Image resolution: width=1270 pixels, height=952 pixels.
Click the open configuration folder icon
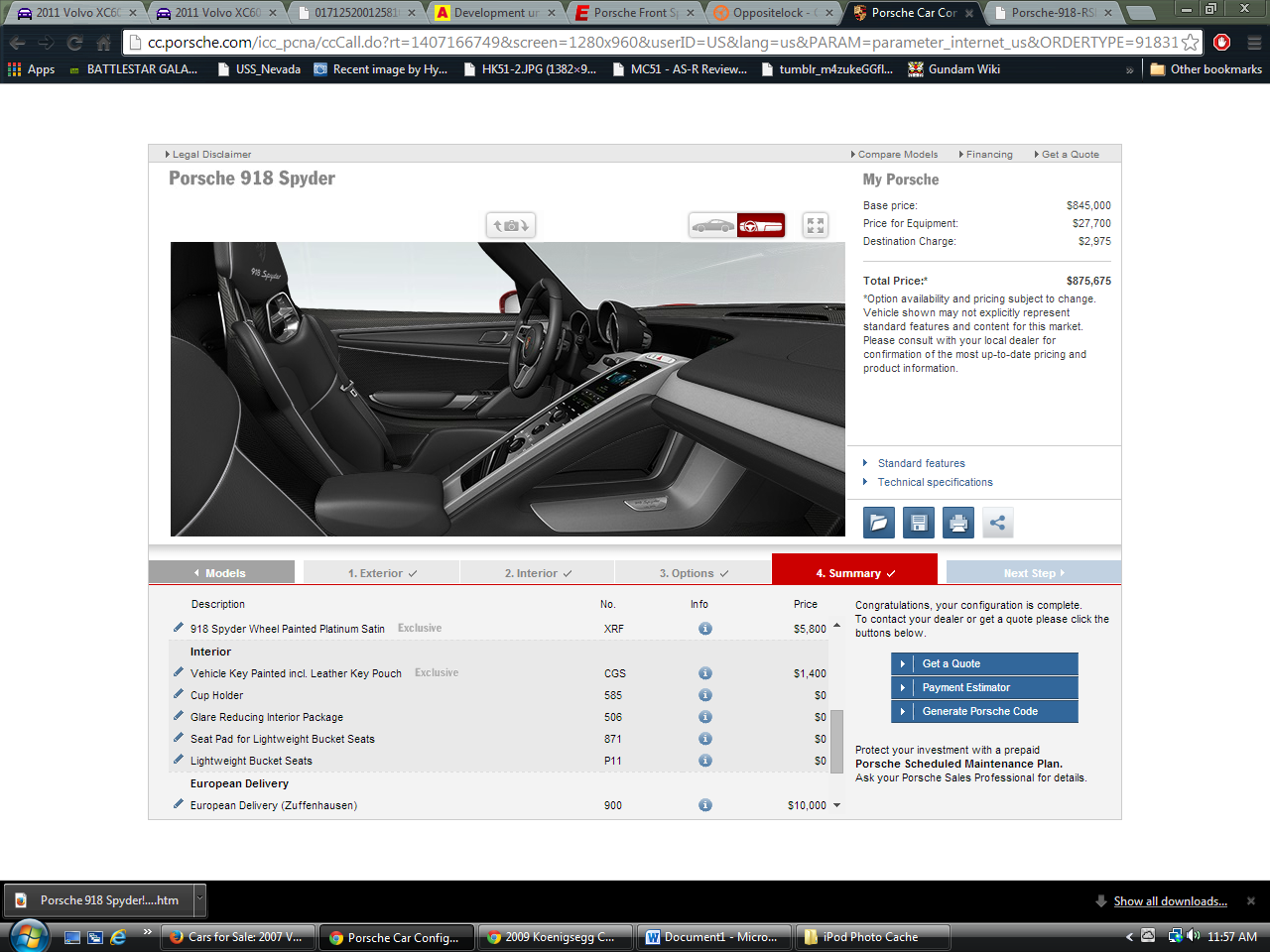[879, 523]
